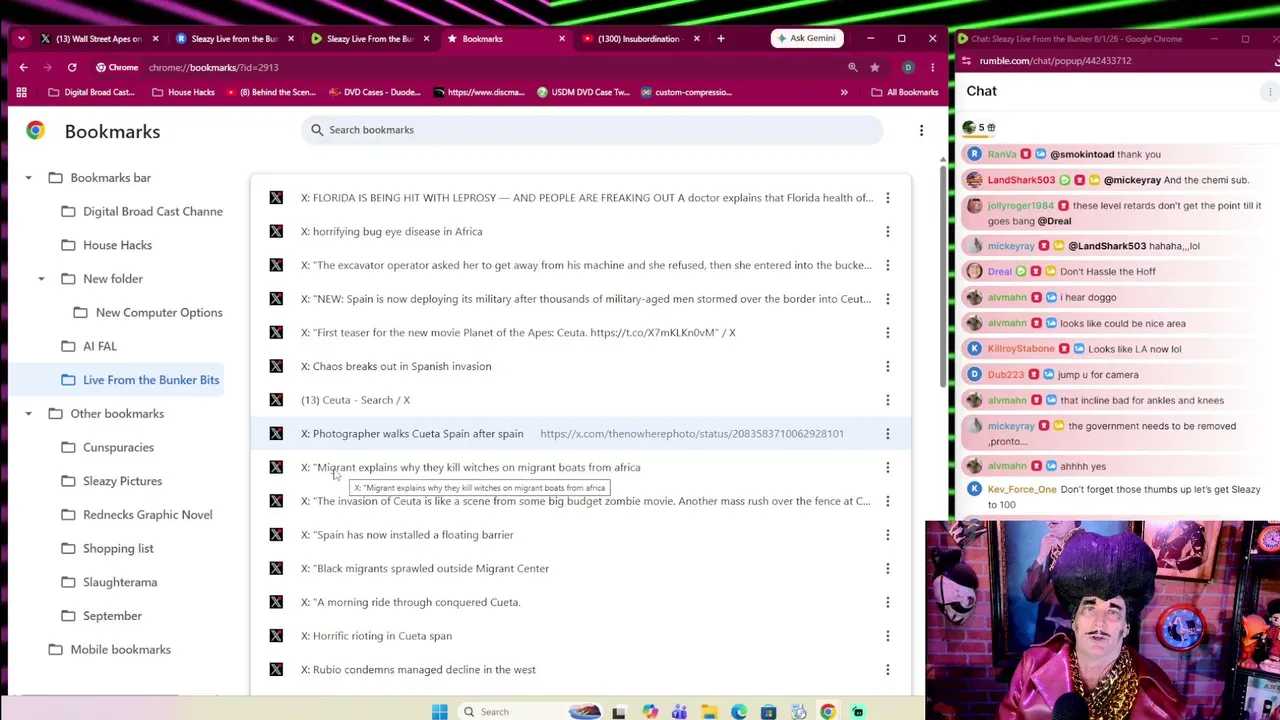Select the Sleazy Pictures folder
The height and width of the screenshot is (720, 1280).
[x=111, y=481]
